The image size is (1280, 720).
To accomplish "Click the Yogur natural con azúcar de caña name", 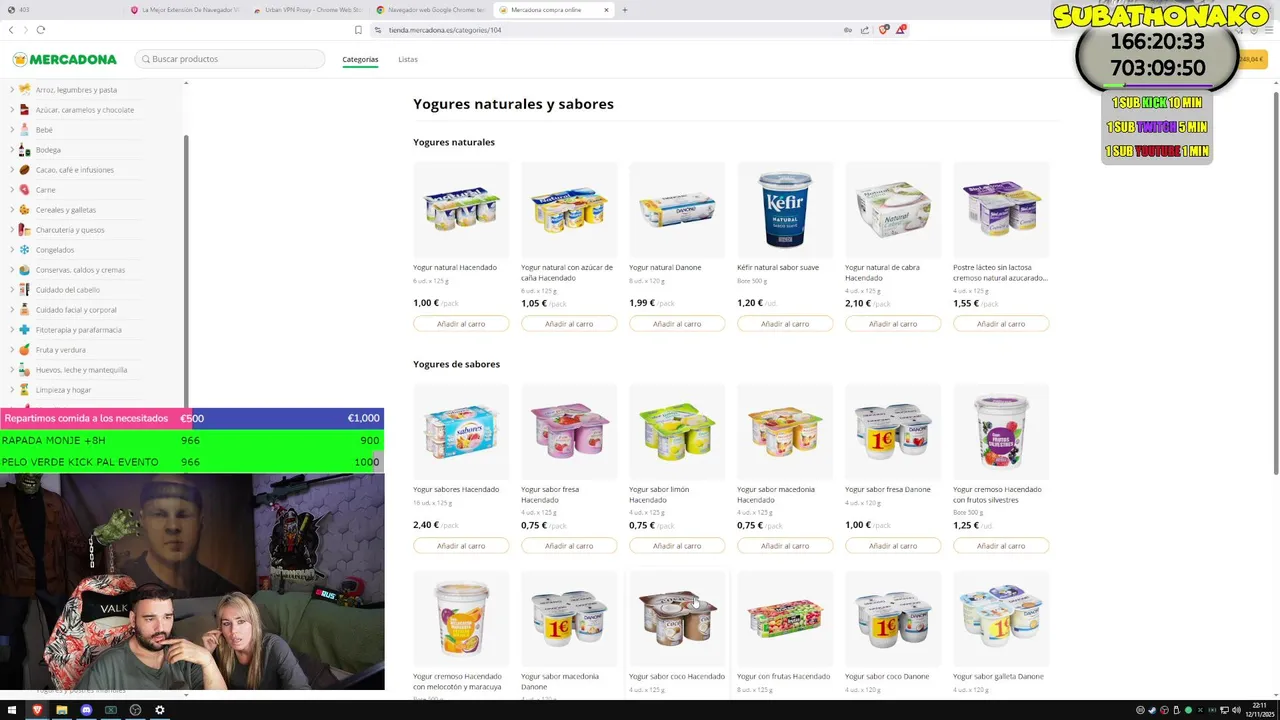I will pos(567,272).
